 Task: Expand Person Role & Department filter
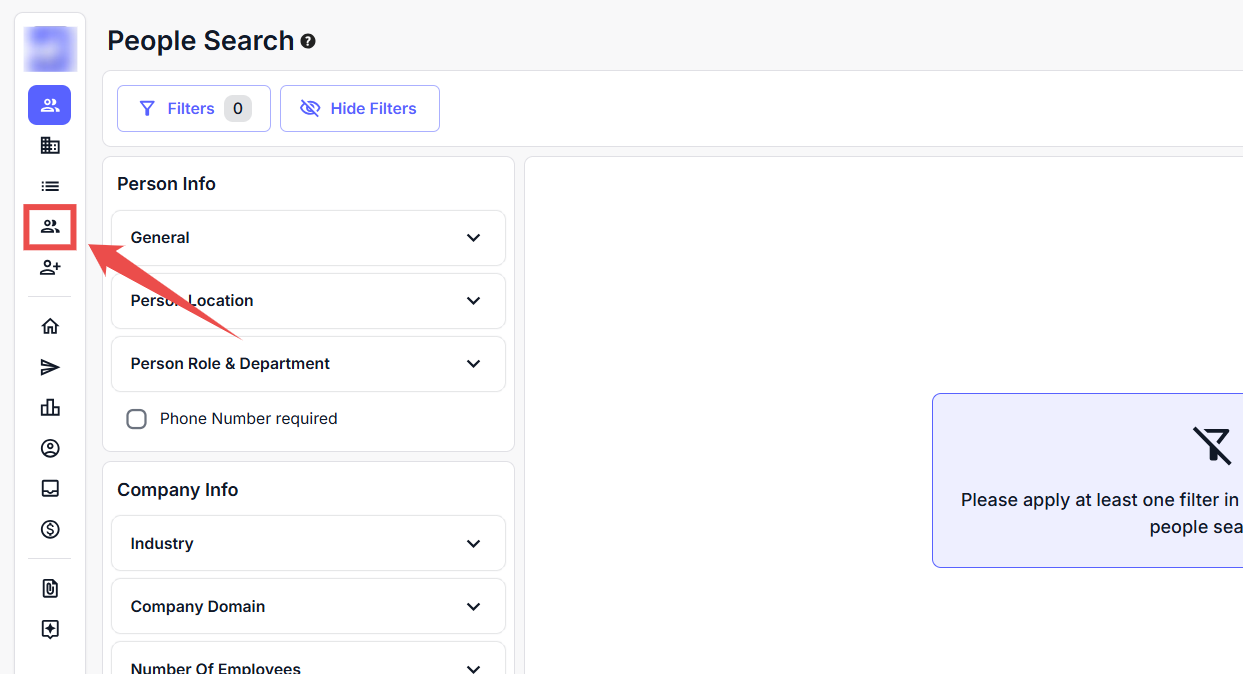(308, 364)
